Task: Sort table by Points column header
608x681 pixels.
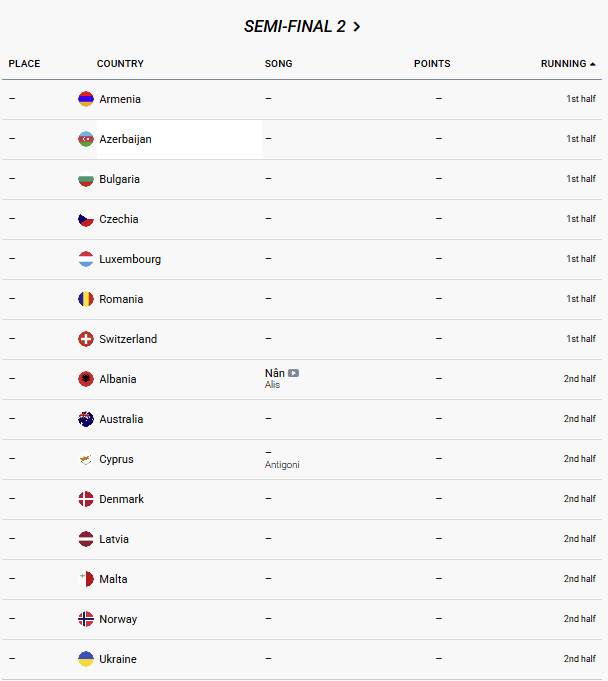Action: 432,64
